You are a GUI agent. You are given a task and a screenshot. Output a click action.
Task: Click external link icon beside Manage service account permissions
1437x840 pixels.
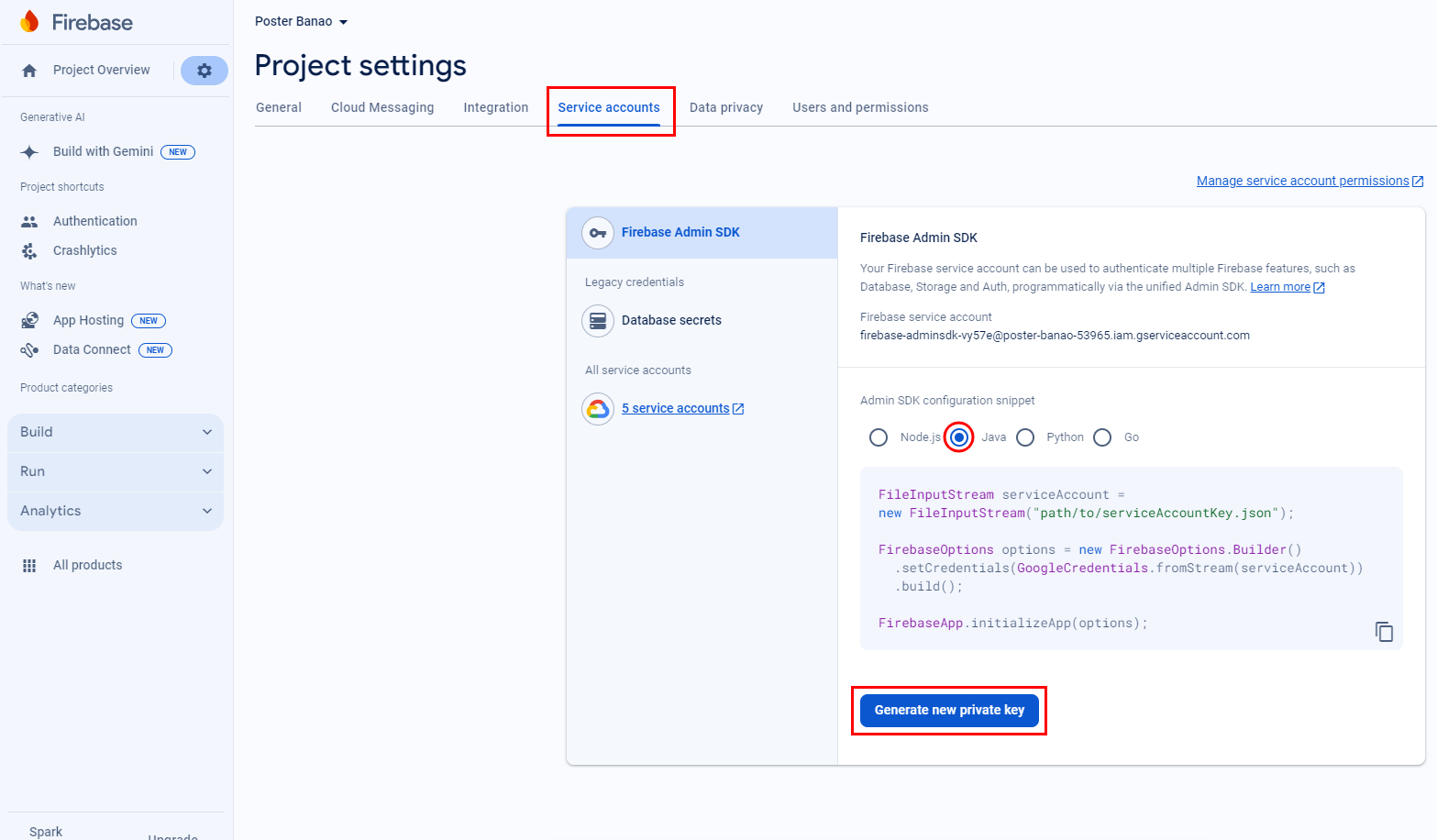1418,182
